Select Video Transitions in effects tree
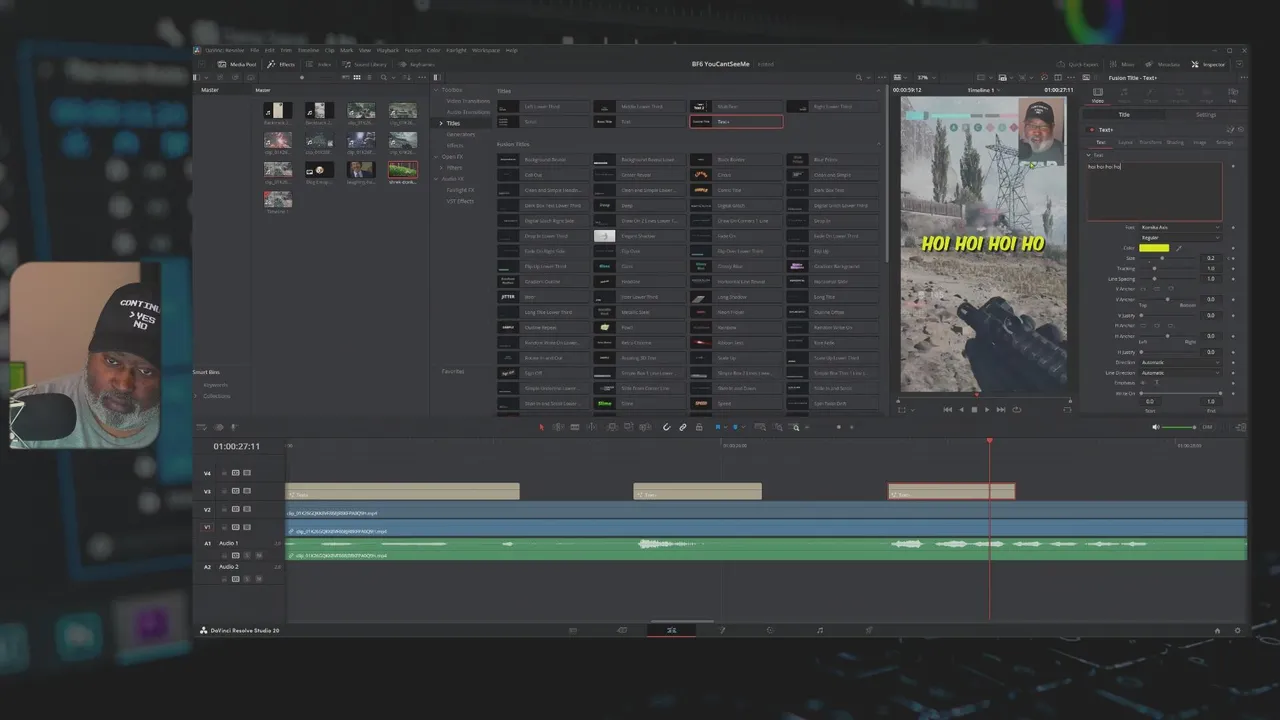The height and width of the screenshot is (720, 1280). coord(468,101)
